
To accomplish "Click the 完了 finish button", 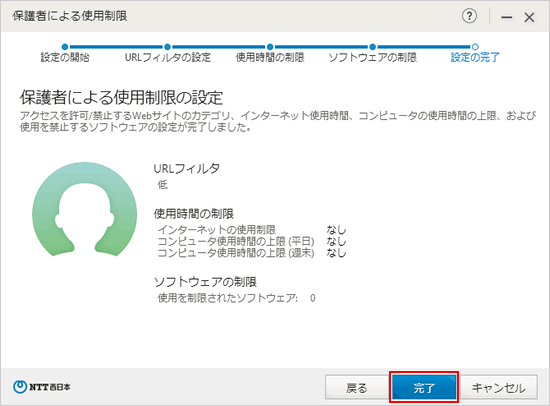I will point(424,387).
